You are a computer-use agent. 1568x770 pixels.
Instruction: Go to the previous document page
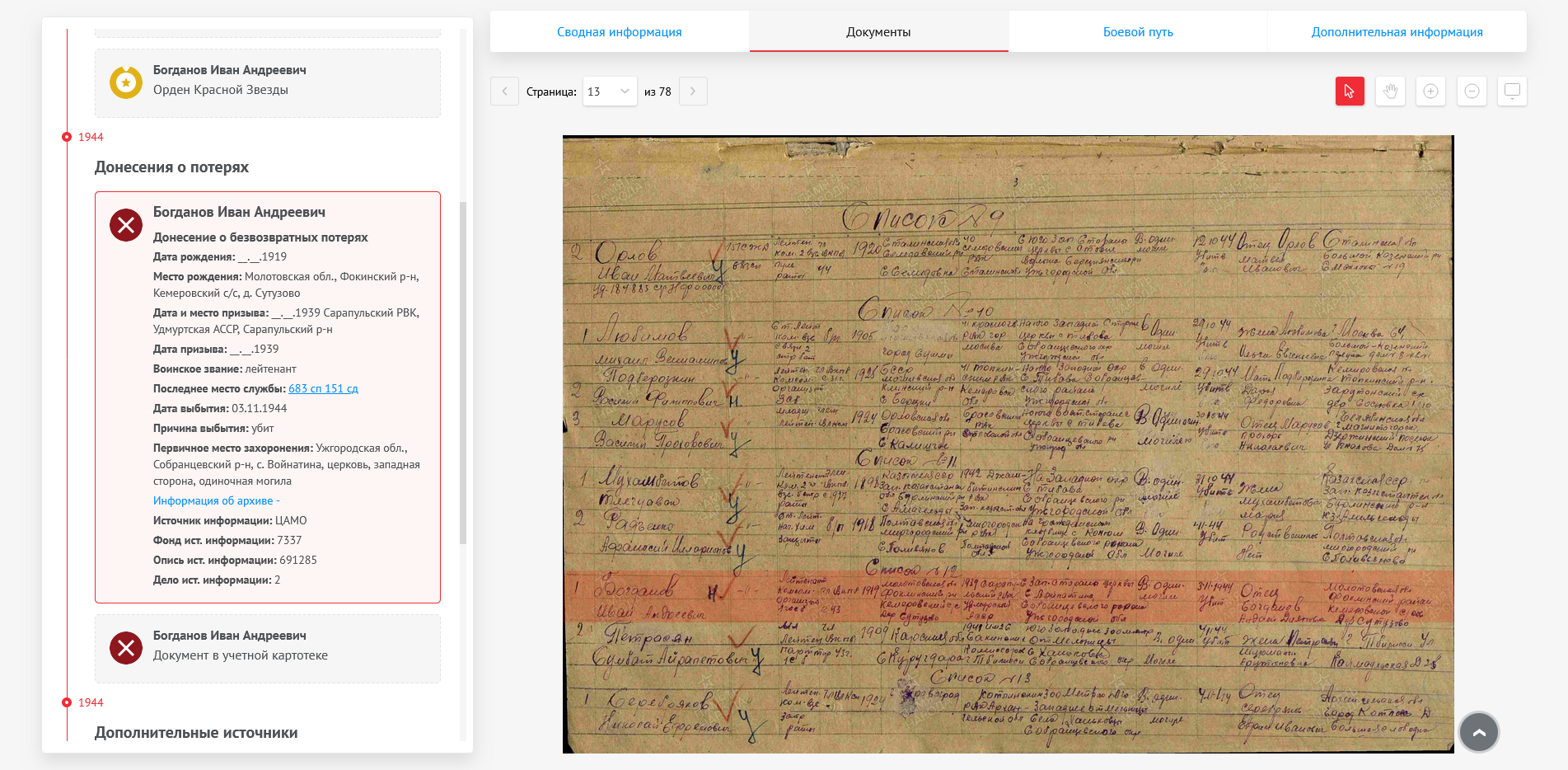tap(505, 92)
